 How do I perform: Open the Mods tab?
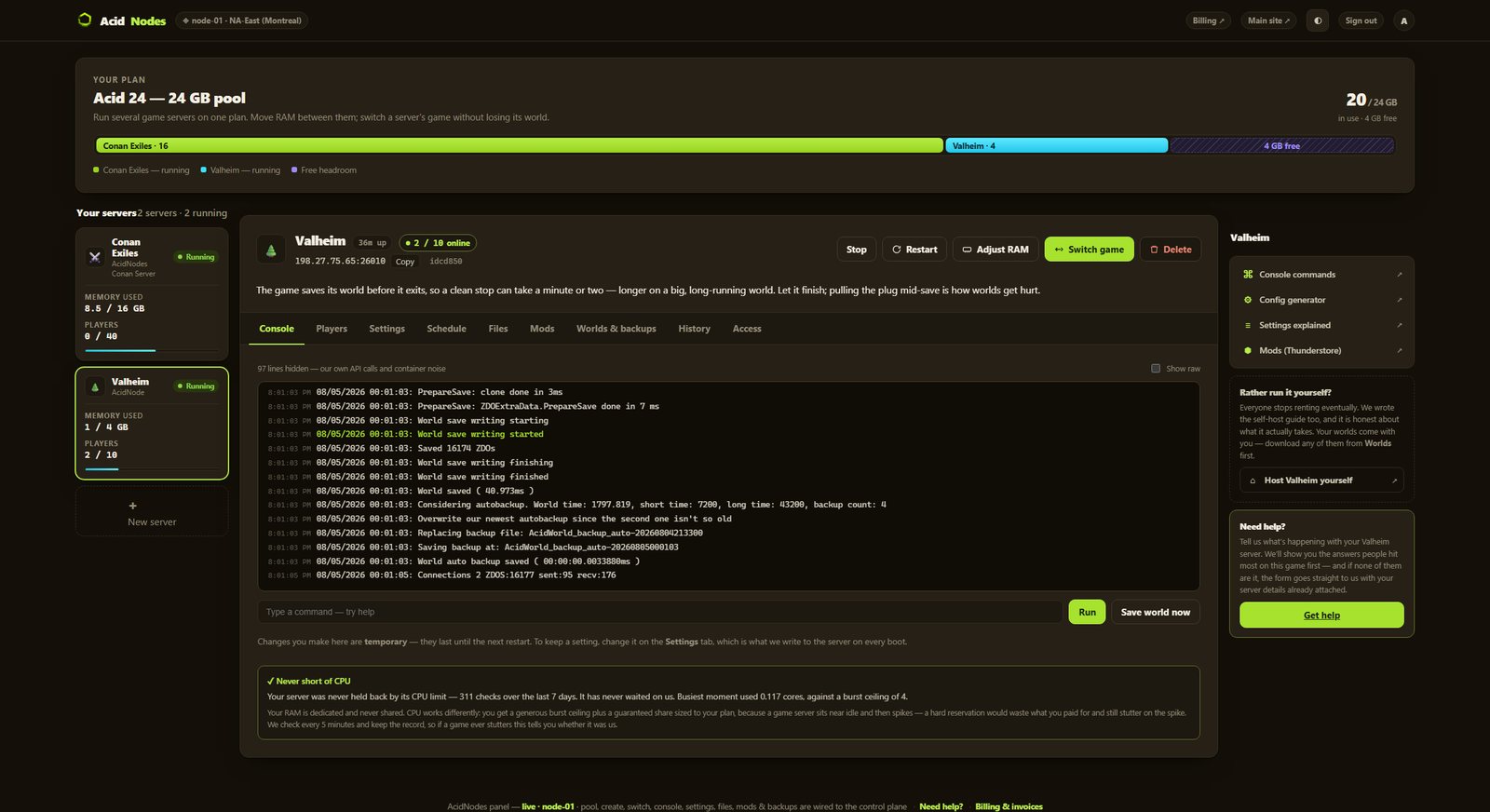(542, 329)
